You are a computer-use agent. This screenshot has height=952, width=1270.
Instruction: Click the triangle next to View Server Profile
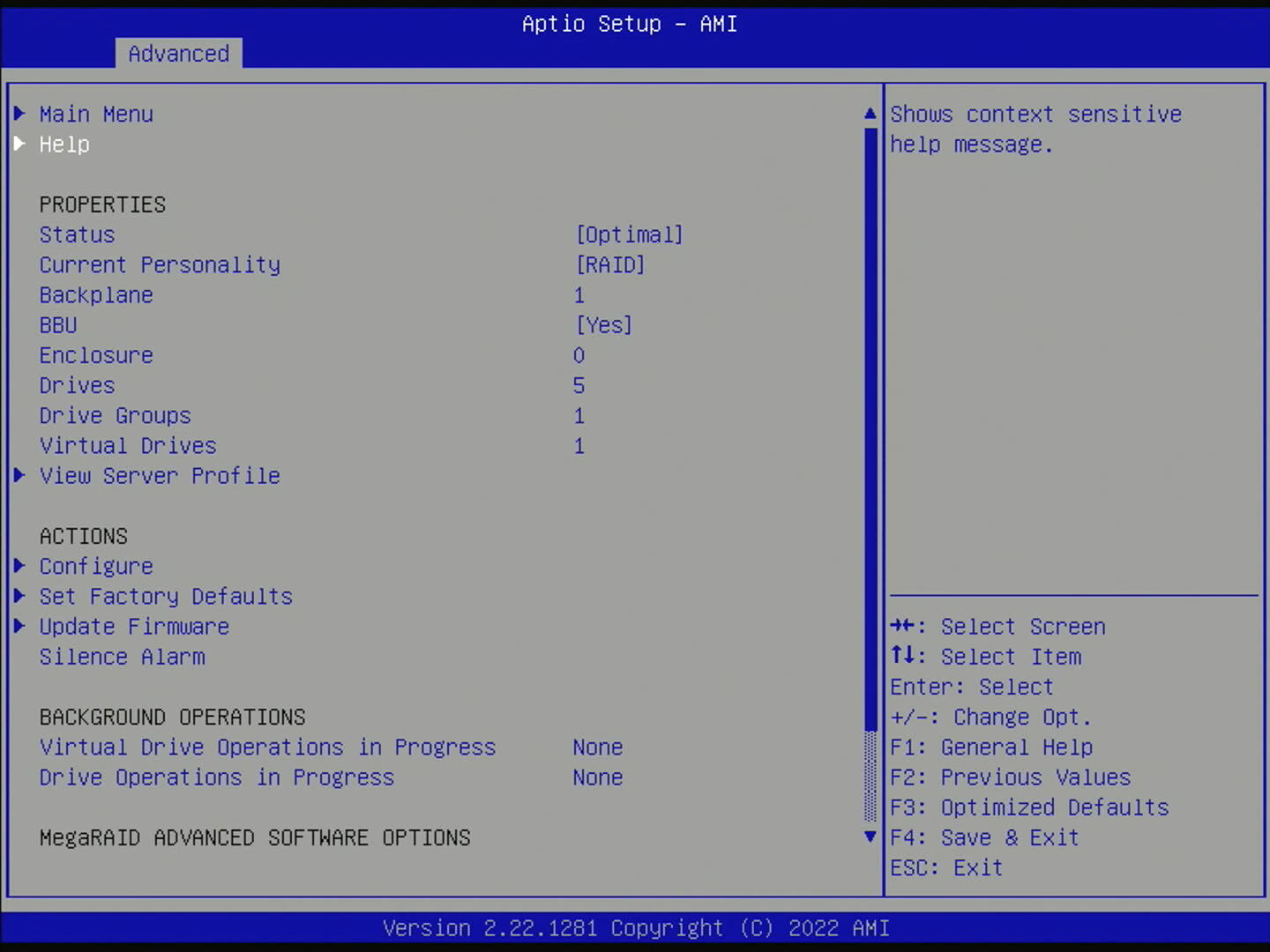19,475
